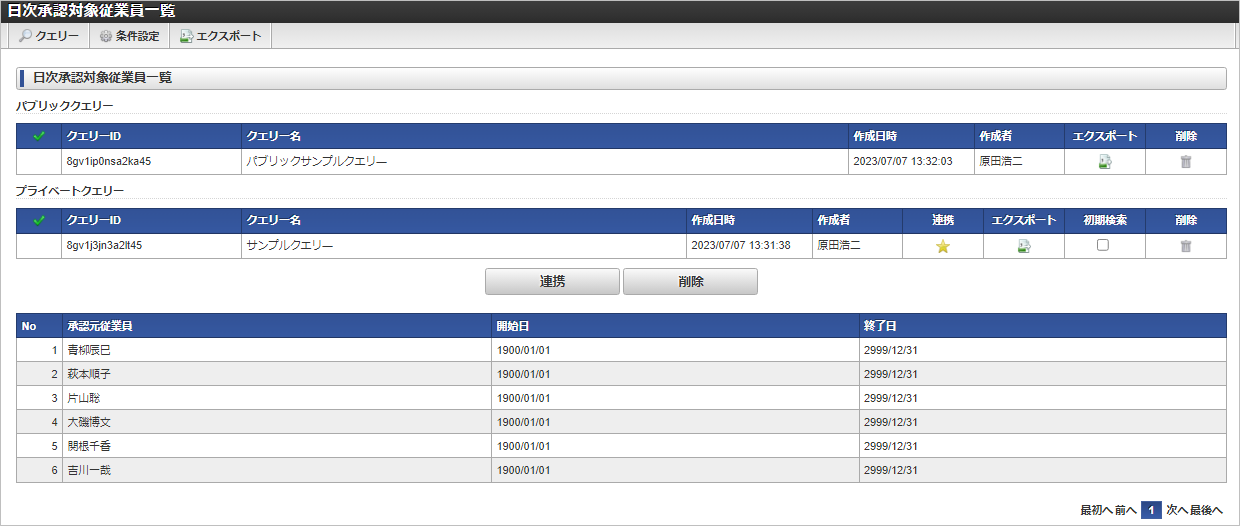Select サンプルクエリー in private queries
This screenshot has height=526, width=1240.
coord(289,245)
